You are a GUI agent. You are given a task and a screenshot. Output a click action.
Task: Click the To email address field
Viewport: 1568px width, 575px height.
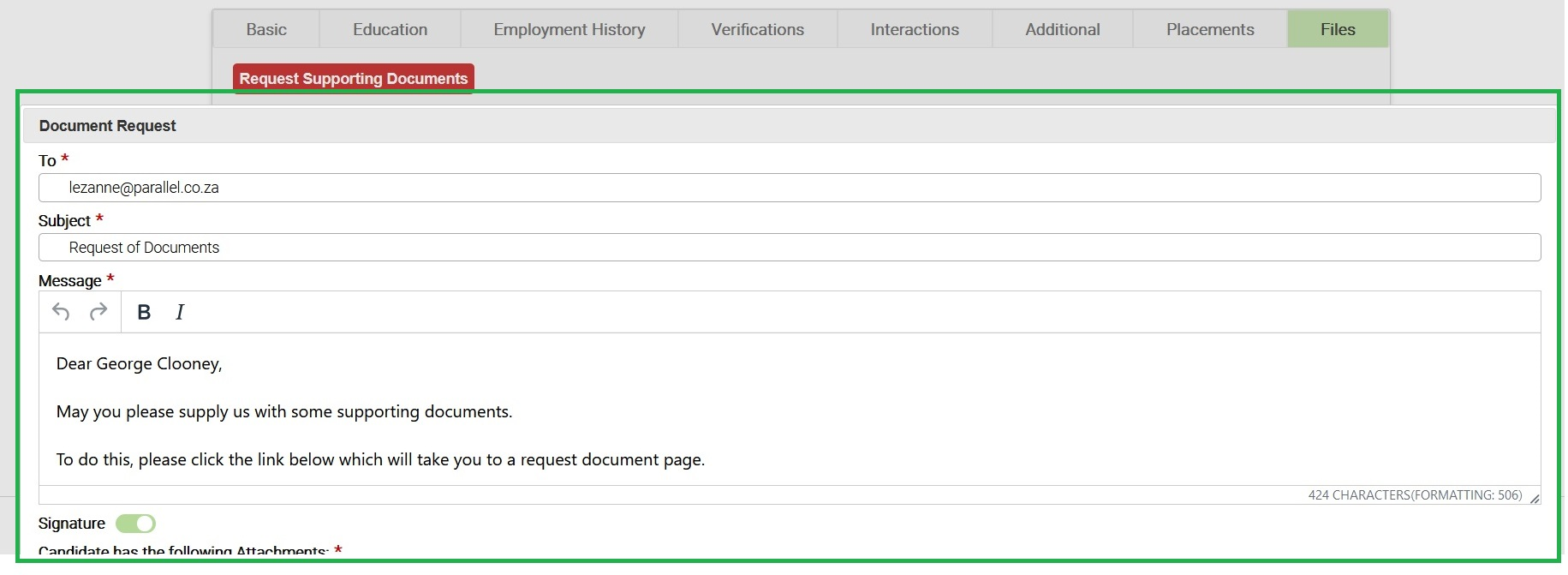(x=788, y=188)
